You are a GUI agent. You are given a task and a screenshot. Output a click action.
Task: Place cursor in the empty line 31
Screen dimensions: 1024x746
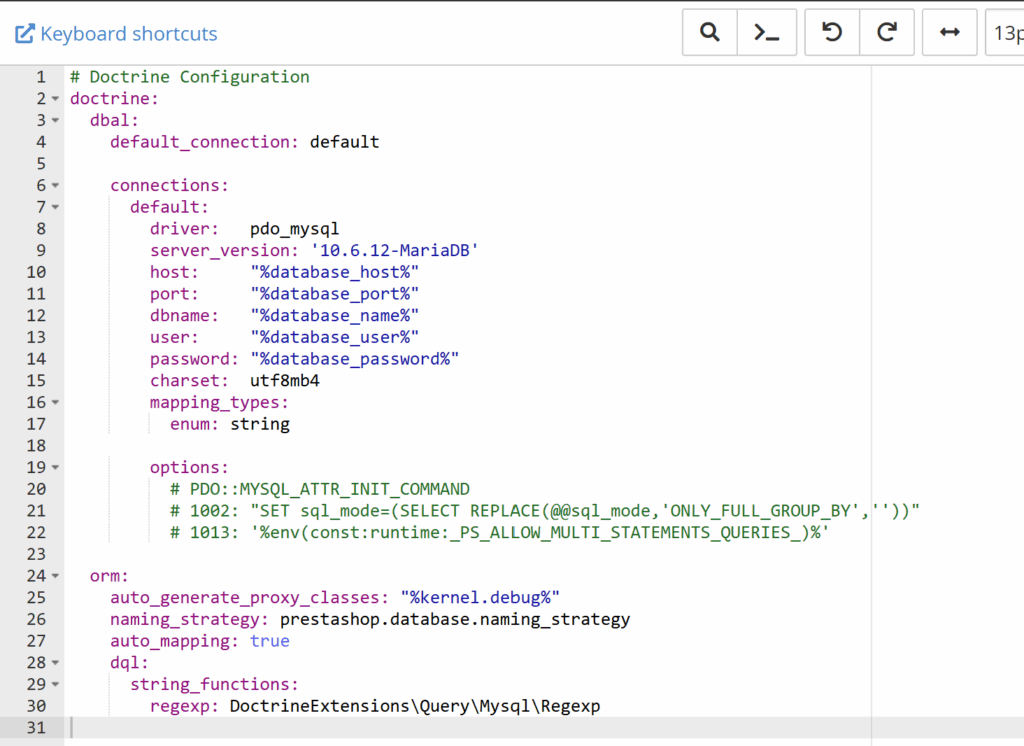(x=400, y=728)
